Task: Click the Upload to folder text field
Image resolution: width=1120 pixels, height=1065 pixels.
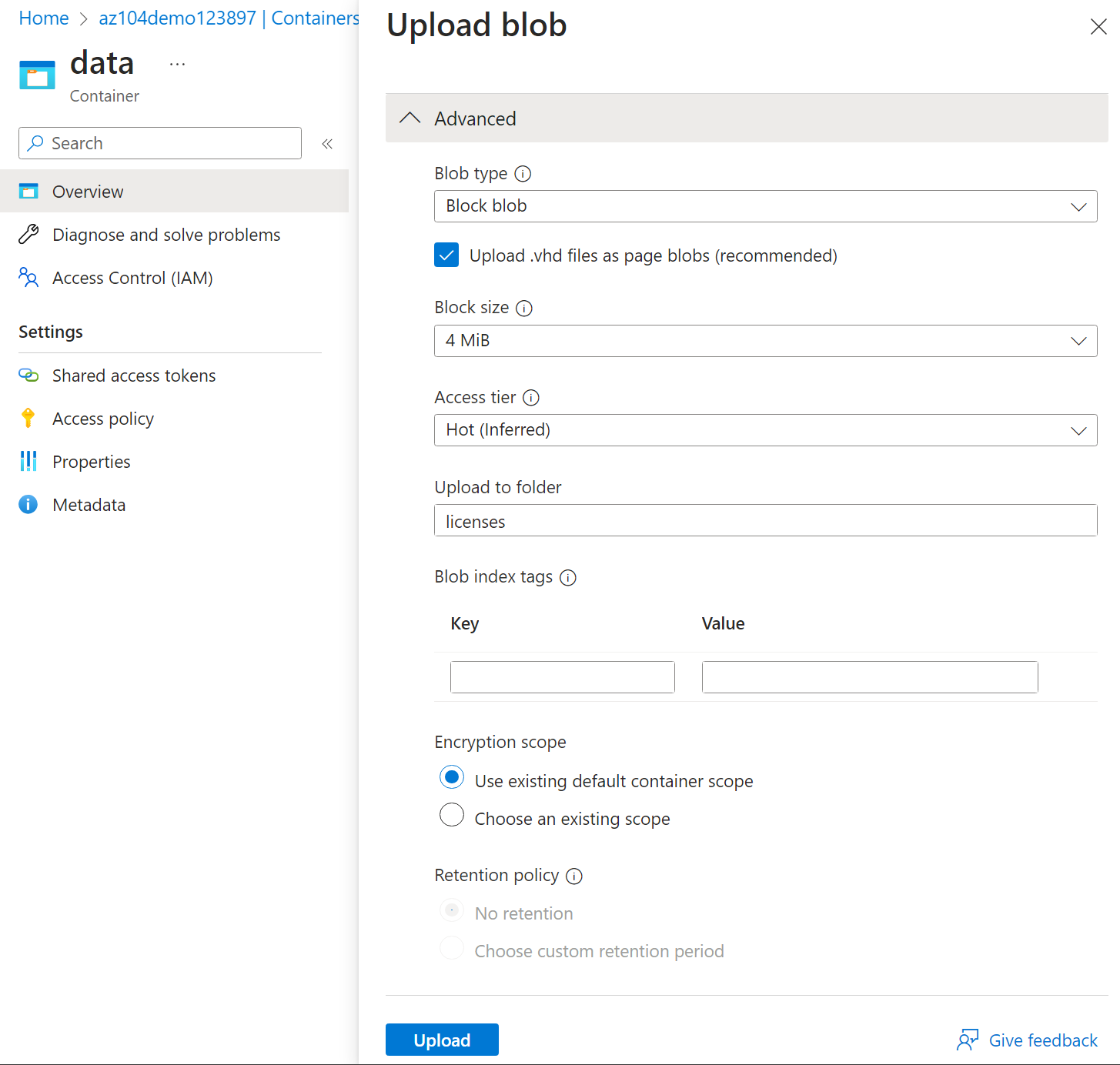Action: [x=765, y=521]
